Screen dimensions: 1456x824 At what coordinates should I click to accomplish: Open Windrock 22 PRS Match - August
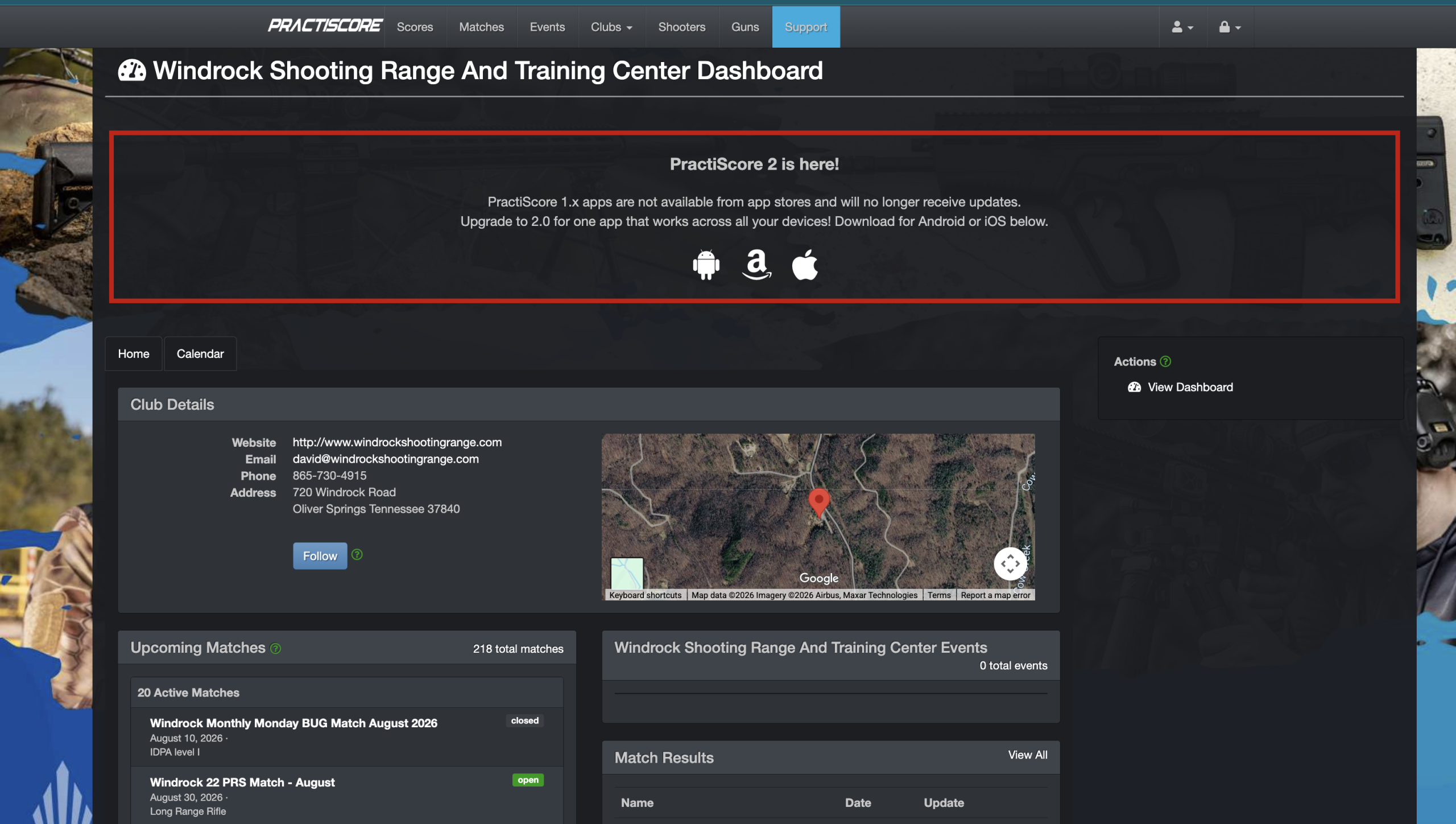coord(242,782)
